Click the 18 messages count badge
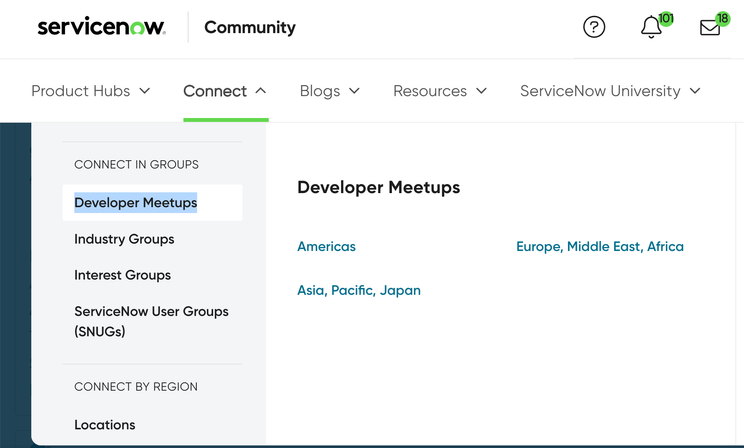744x448 pixels. 723,19
